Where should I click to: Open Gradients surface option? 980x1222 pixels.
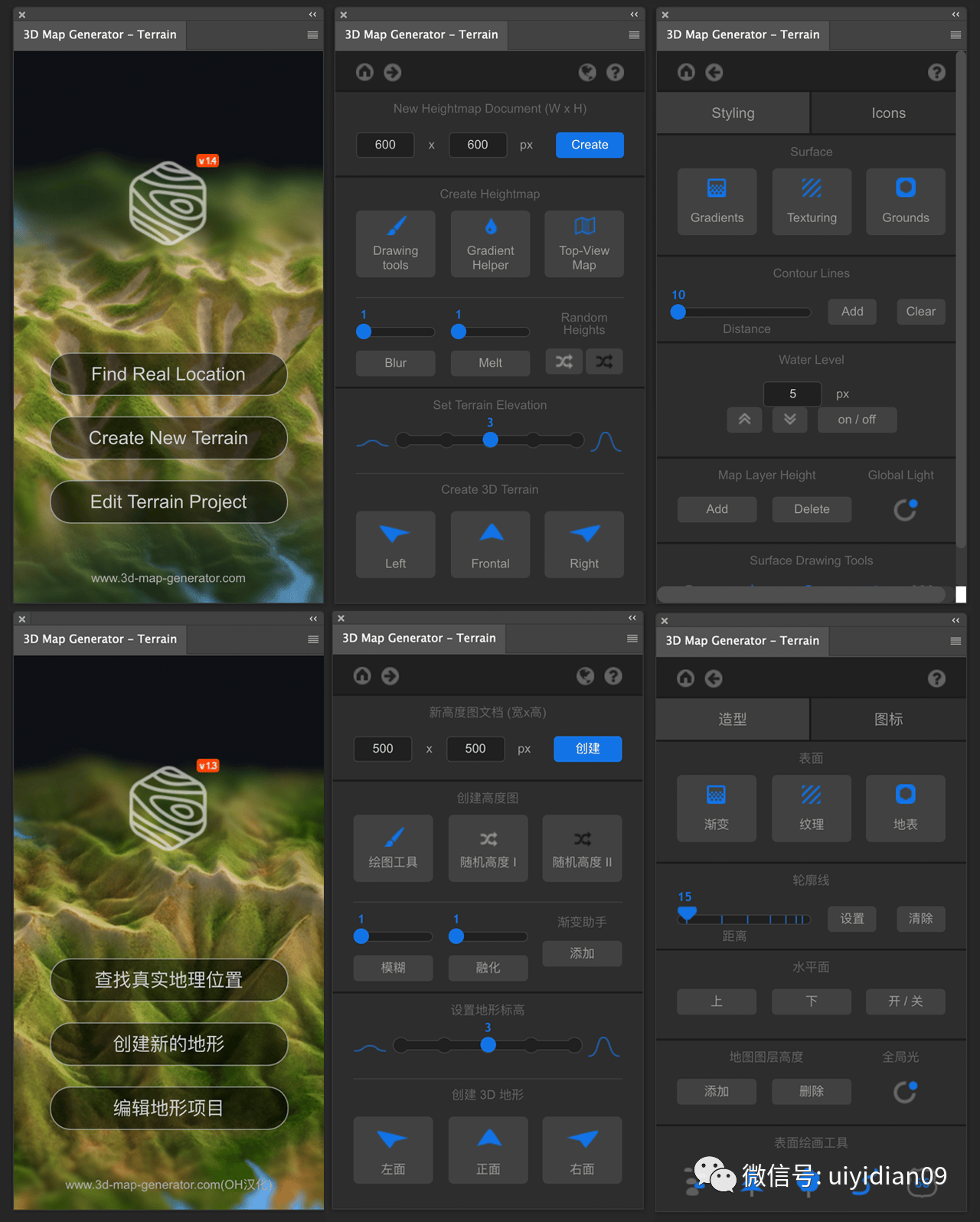[x=717, y=201]
